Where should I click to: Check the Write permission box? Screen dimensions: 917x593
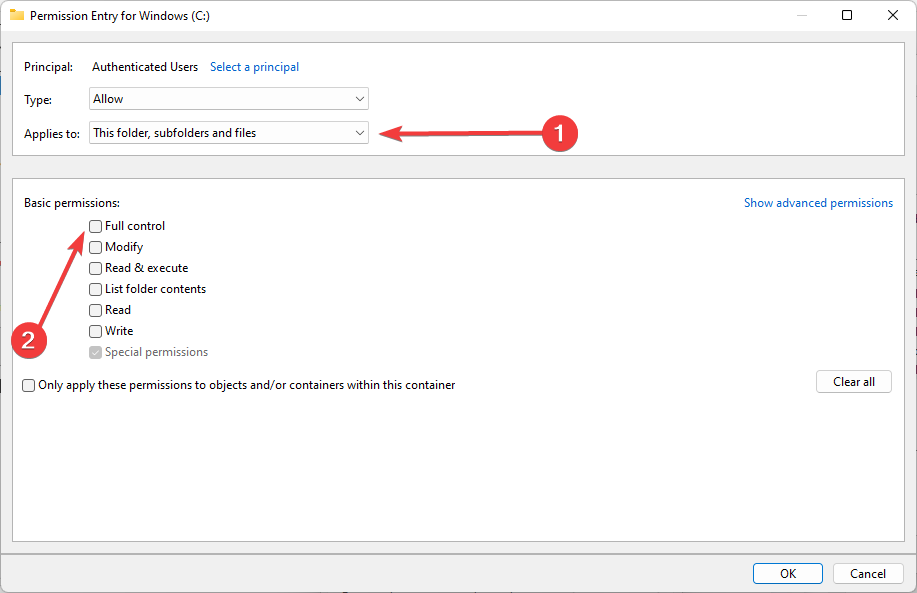tap(95, 332)
